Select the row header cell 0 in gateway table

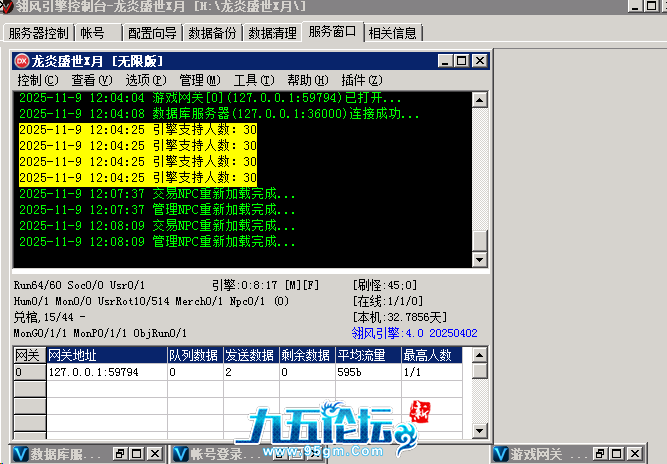29,372
